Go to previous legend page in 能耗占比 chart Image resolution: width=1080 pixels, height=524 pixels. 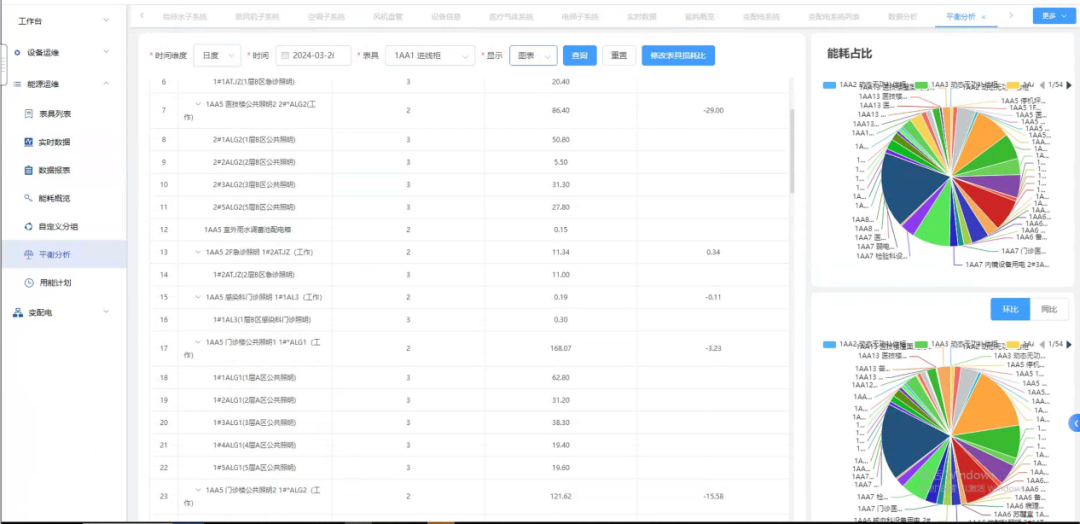point(1041,85)
